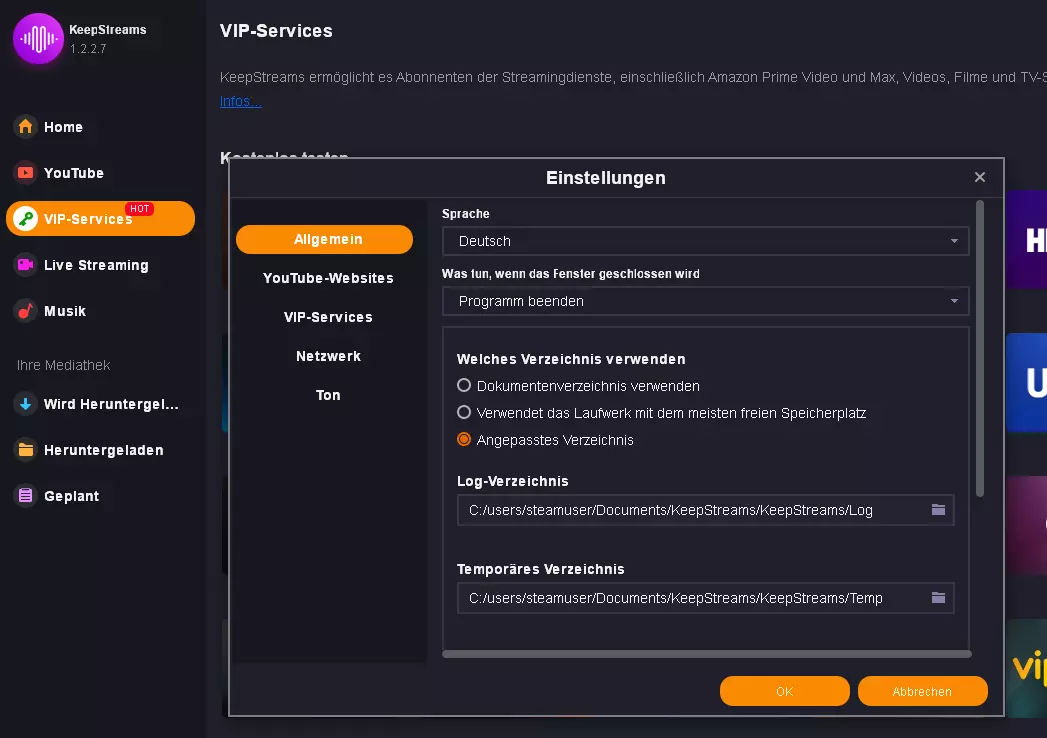Follow the Infos... link
This screenshot has height=738, width=1047.
tap(240, 101)
